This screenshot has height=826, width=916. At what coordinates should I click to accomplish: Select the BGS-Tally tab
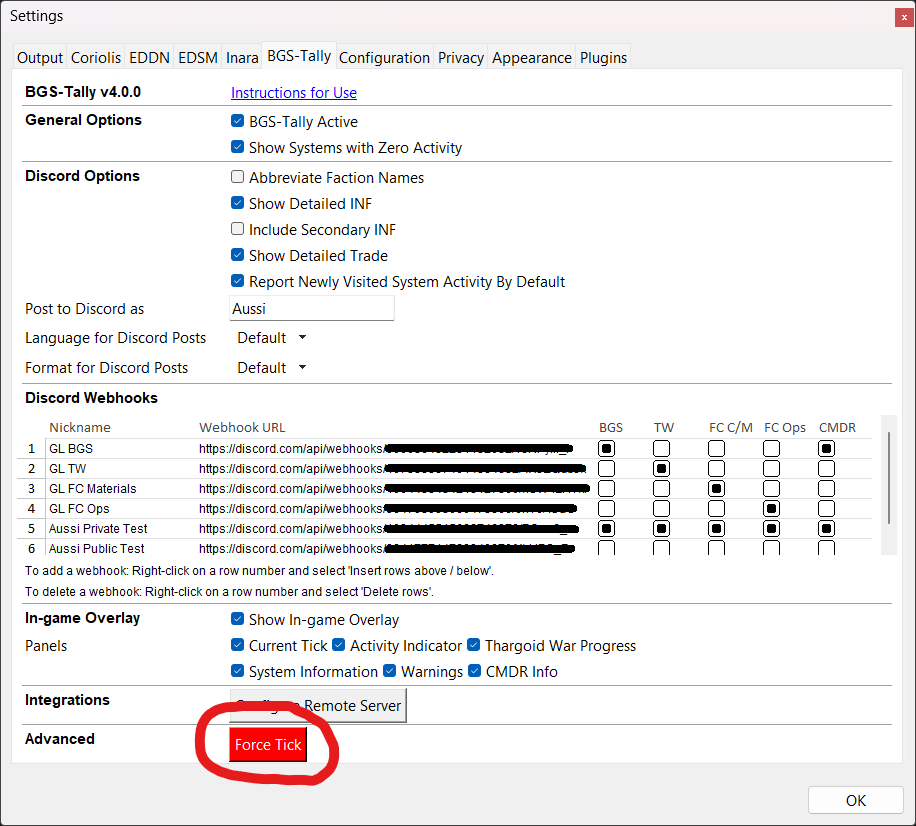(x=299, y=55)
